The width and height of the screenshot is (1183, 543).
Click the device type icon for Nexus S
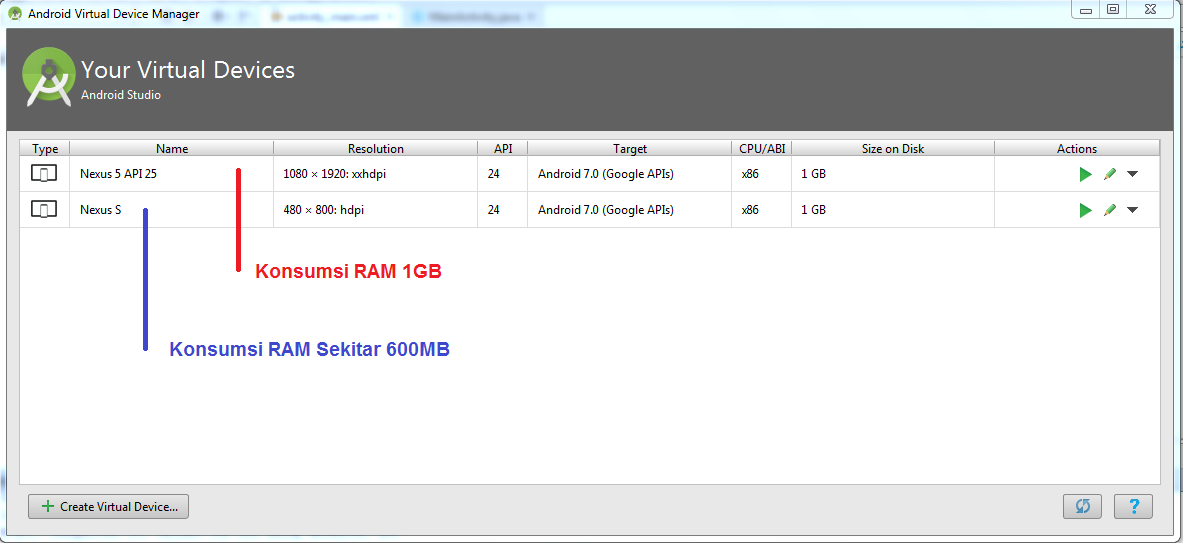click(44, 210)
